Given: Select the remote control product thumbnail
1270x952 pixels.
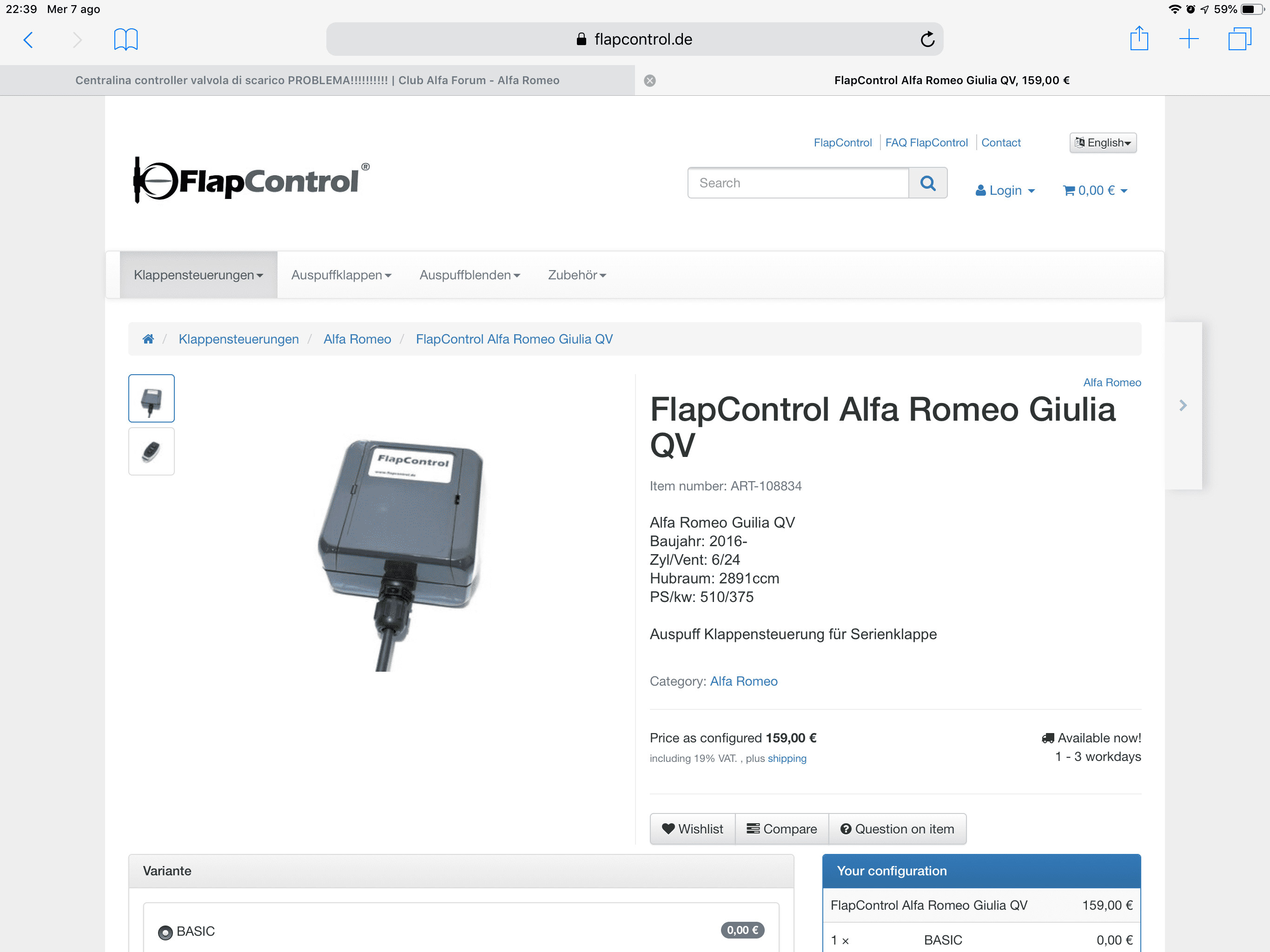Looking at the screenshot, I should coord(152,451).
